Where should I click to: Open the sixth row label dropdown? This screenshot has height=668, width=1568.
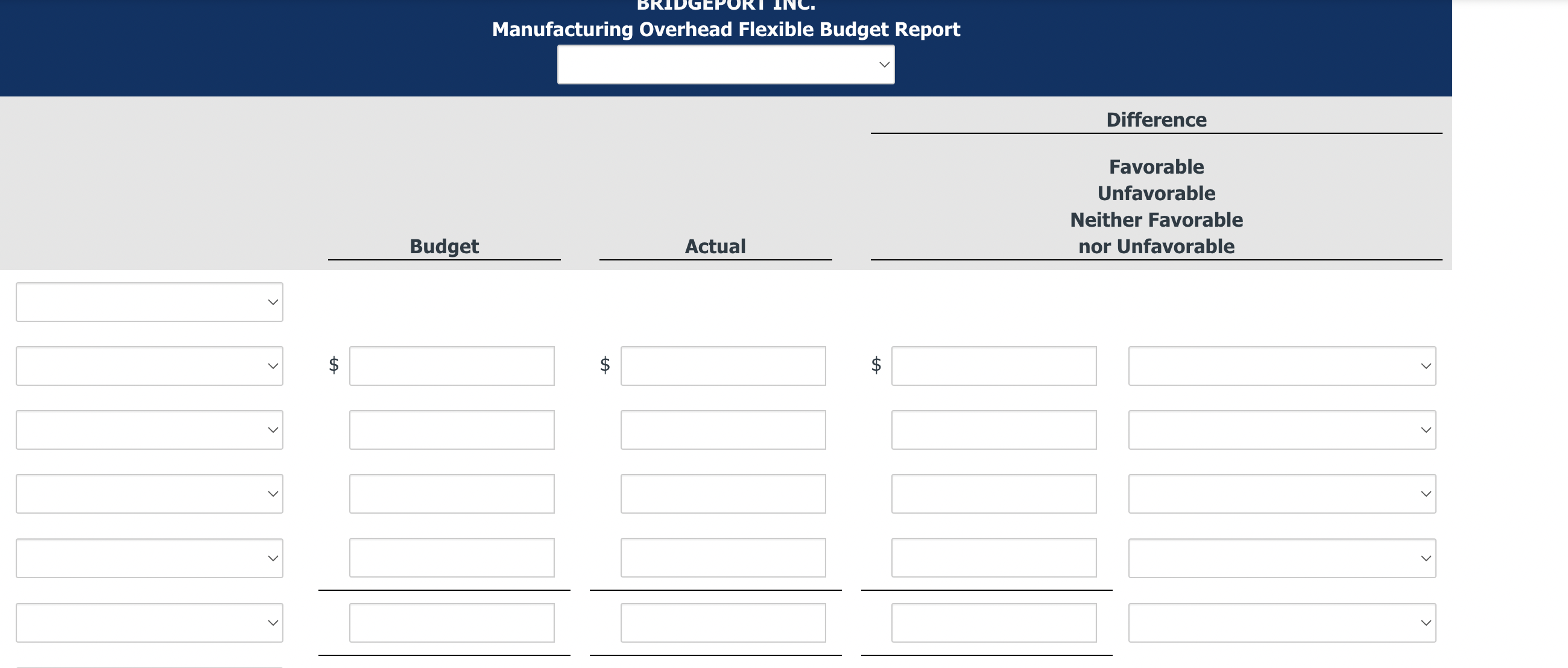149,622
